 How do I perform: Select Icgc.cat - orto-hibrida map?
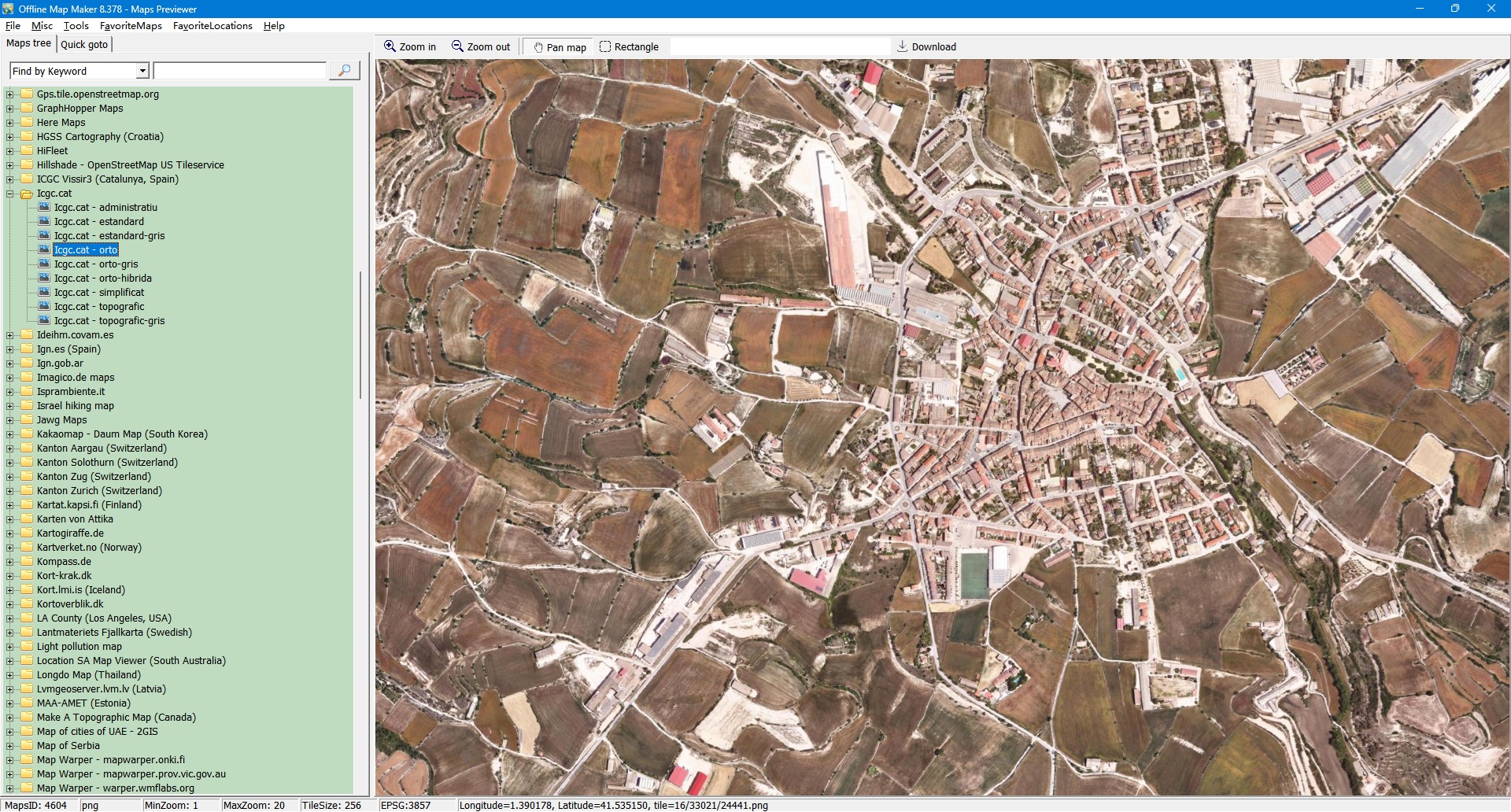coord(102,279)
